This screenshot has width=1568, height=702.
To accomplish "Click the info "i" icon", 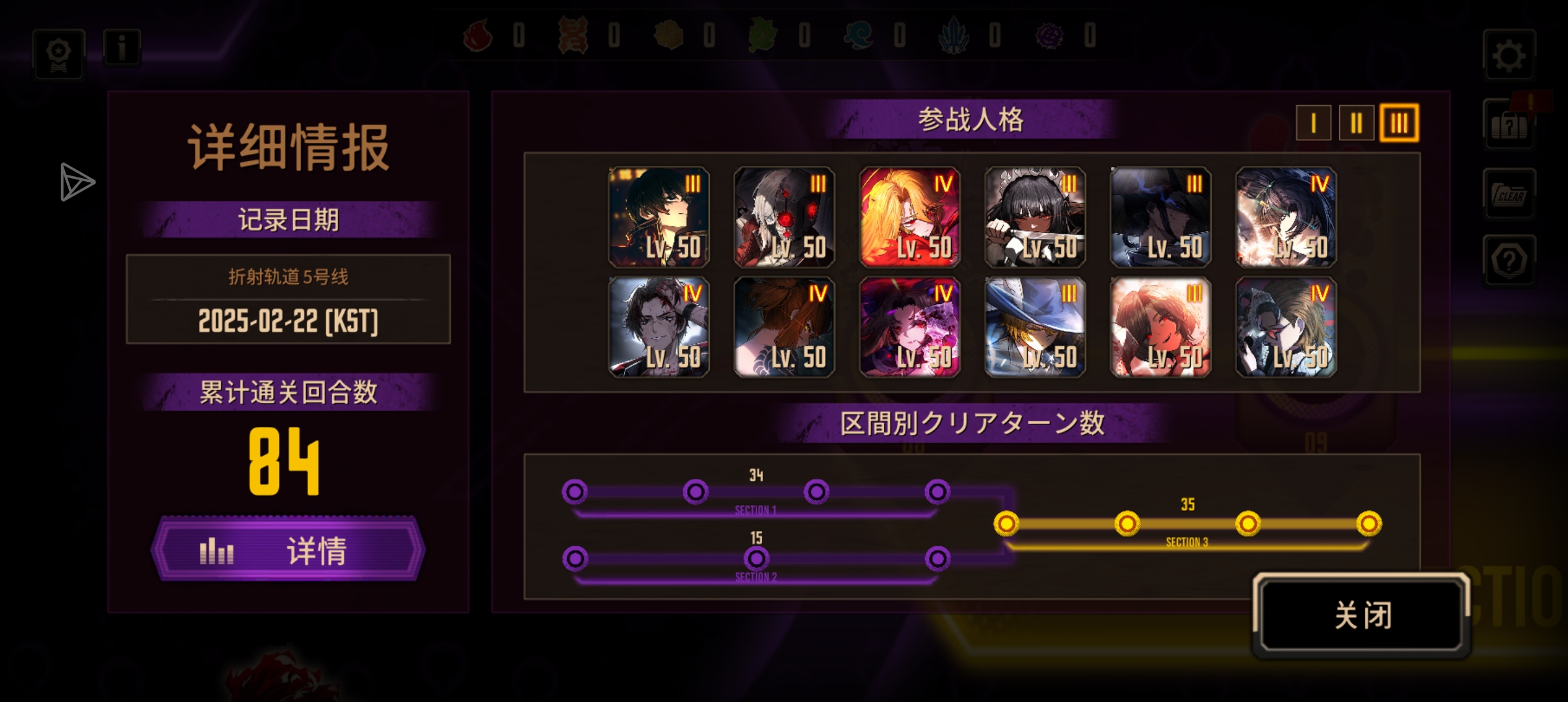I will [x=122, y=47].
